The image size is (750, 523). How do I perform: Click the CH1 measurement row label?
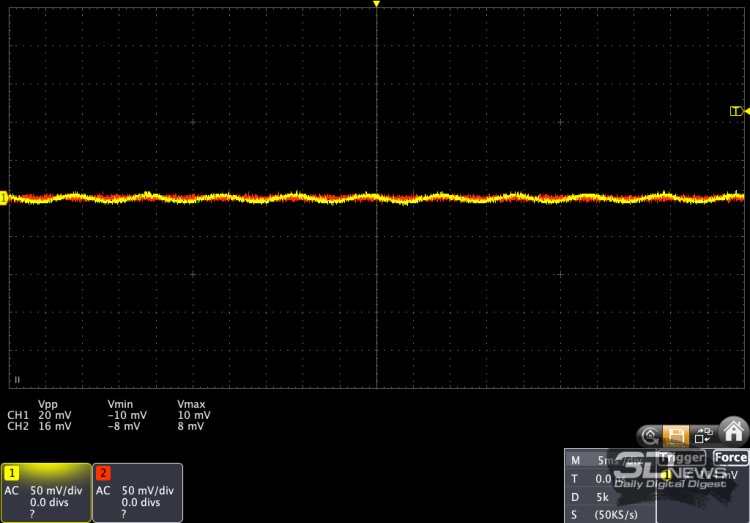tap(18, 415)
